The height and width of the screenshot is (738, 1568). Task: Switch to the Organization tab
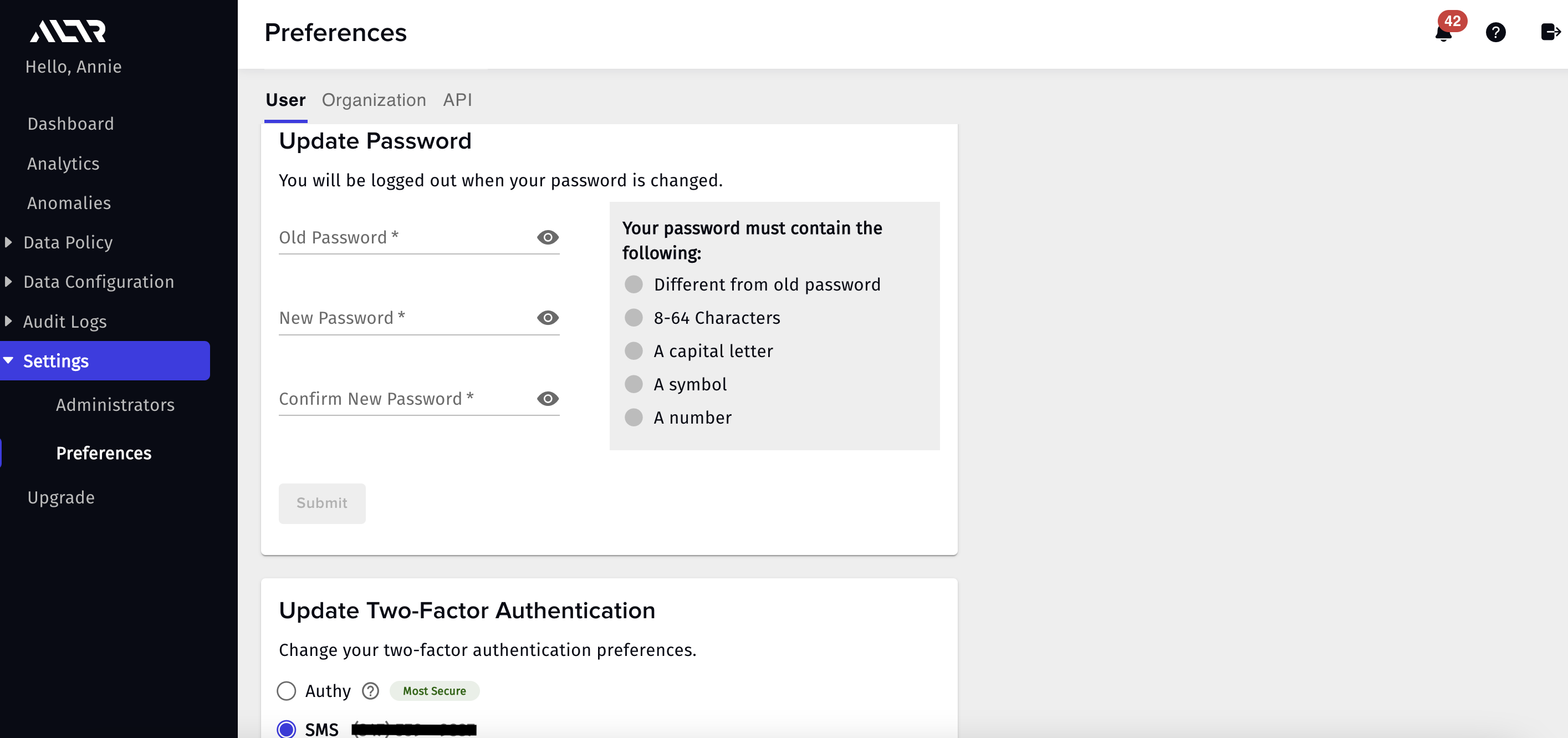pyautogui.click(x=374, y=100)
